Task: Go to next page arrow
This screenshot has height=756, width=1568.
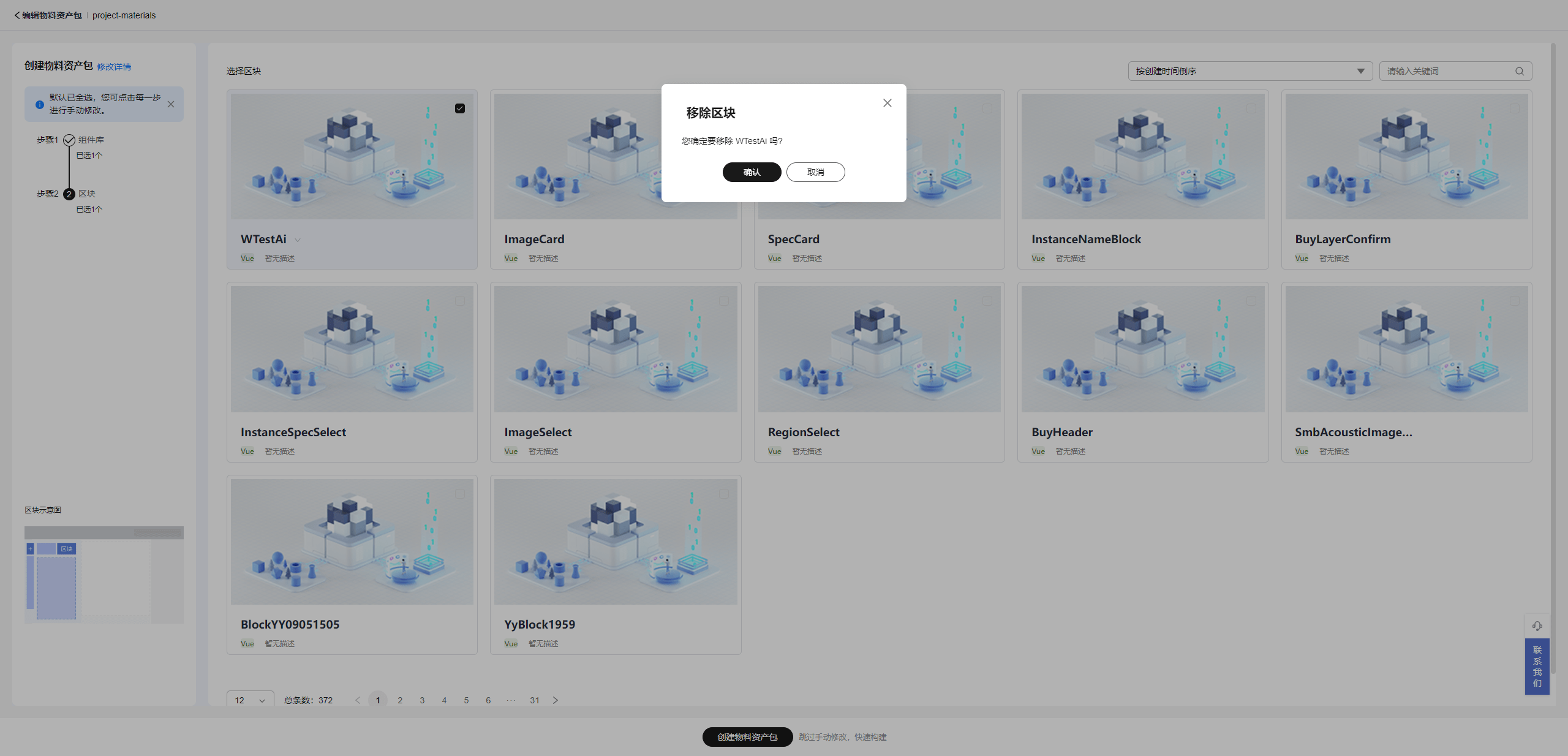Action: 556,700
